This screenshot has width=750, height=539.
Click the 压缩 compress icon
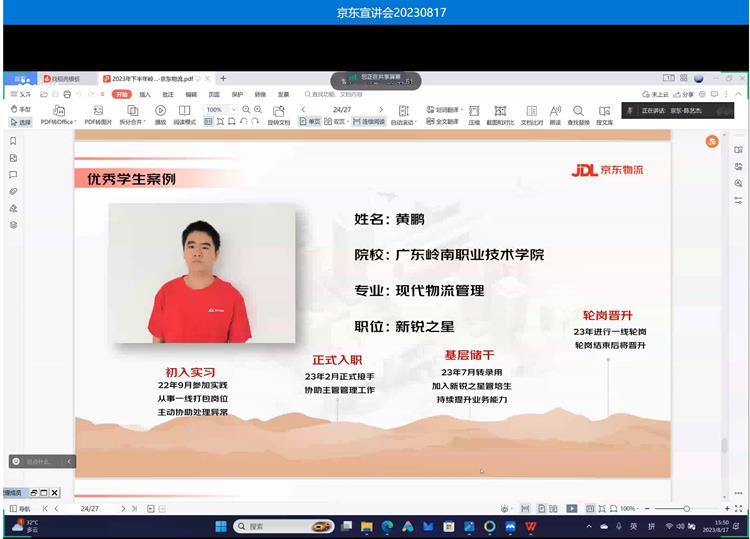474,110
